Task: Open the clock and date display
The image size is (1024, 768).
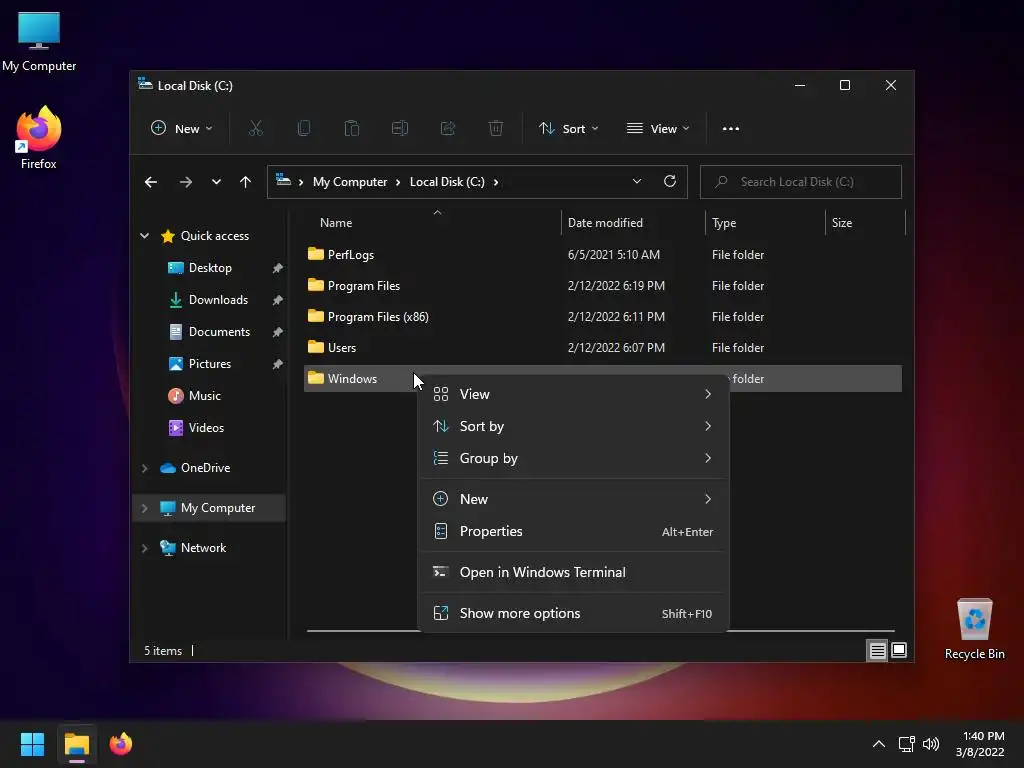Action: point(980,744)
